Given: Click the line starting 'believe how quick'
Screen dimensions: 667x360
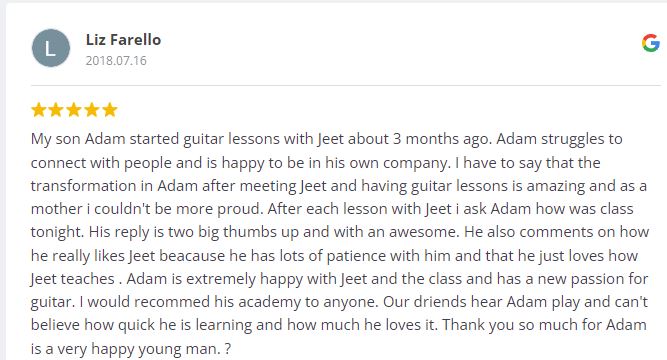Looking at the screenshot, I should tap(339, 325).
